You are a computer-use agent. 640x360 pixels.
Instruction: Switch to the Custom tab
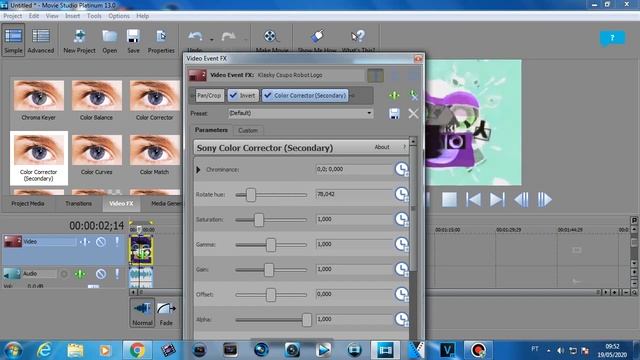click(248, 131)
